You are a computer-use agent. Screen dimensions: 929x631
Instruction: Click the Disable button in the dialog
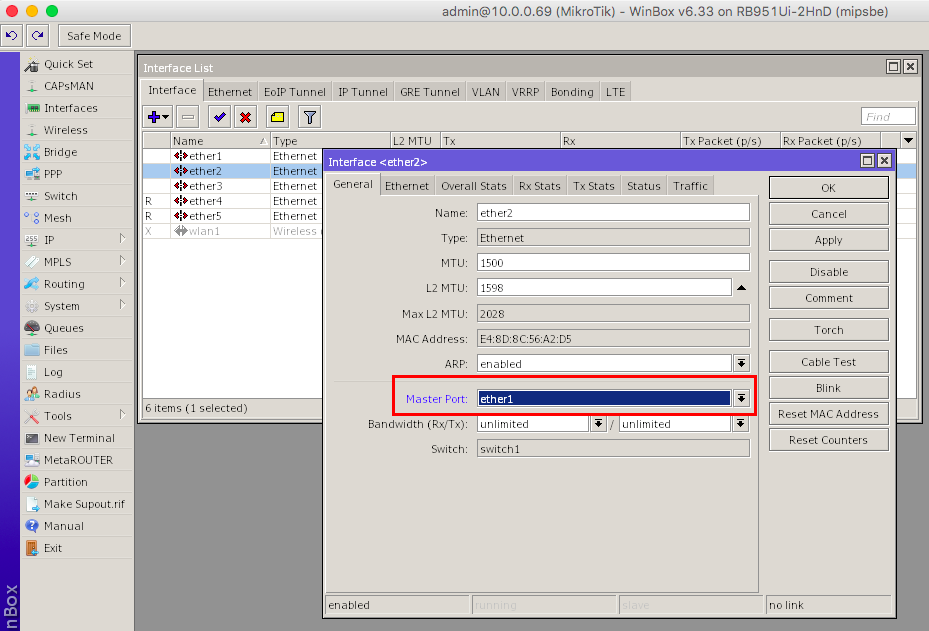pos(828,272)
